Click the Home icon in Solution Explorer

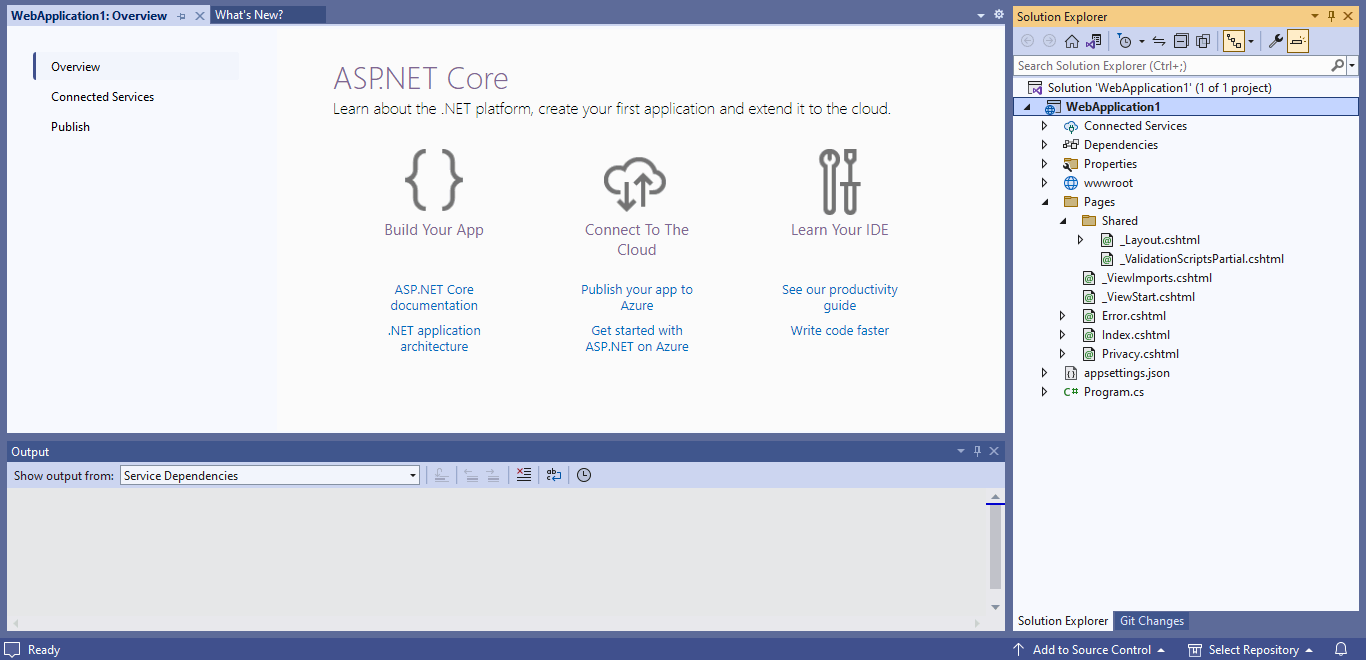pos(1072,41)
